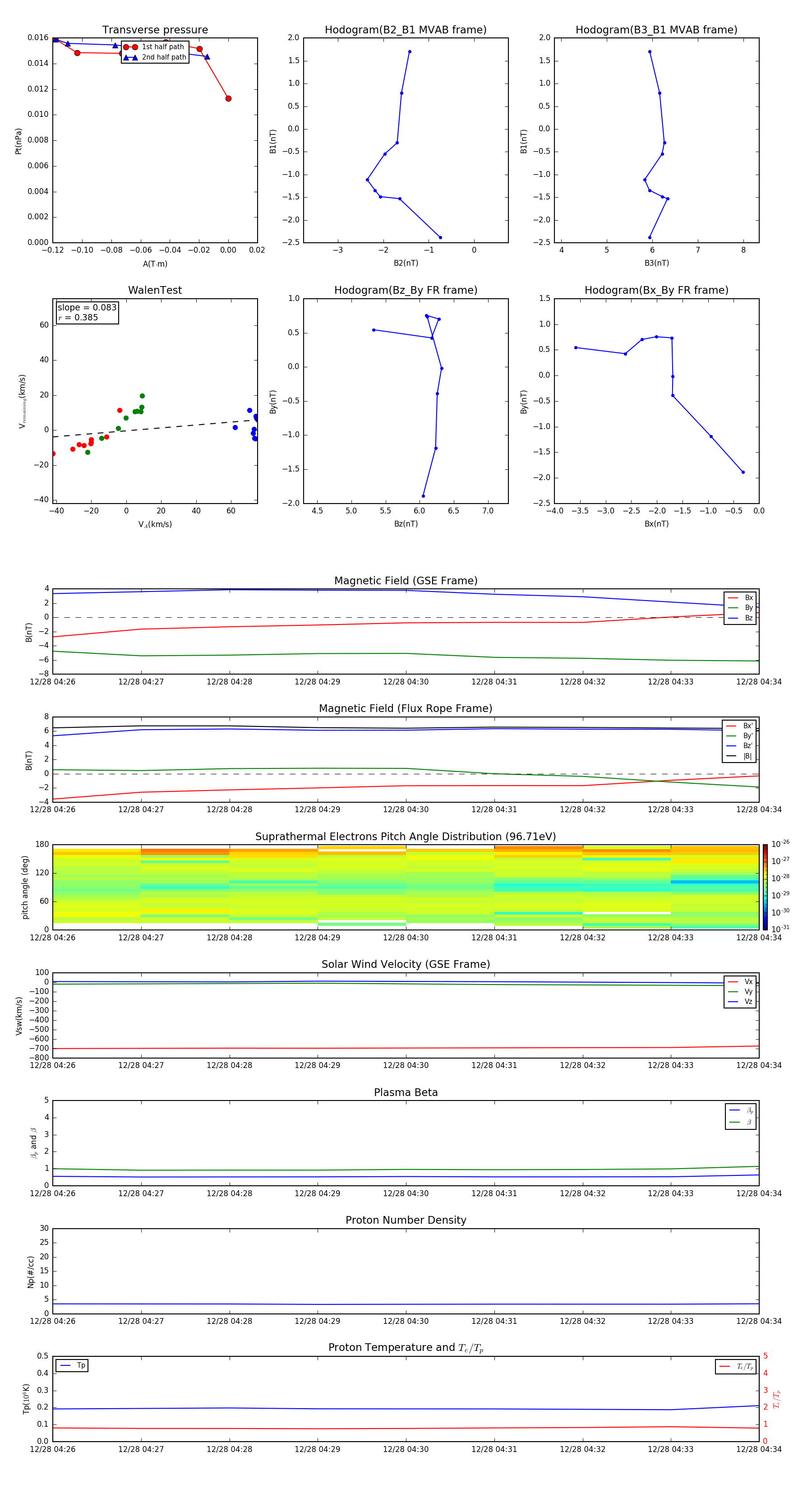Screen dimensions: 812x1489
Task: Click the red point at A=0.00 in Transverse pressure
Action: tap(228, 99)
